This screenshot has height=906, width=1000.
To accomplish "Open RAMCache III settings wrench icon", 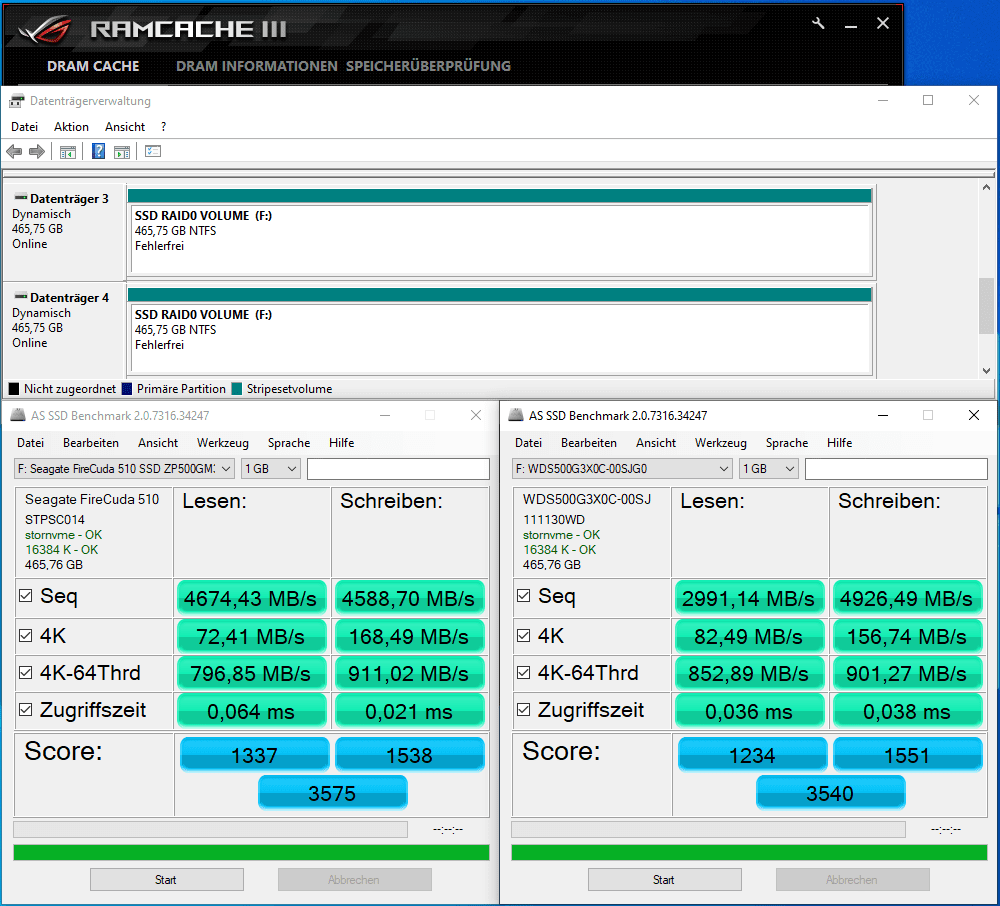I will [818, 24].
